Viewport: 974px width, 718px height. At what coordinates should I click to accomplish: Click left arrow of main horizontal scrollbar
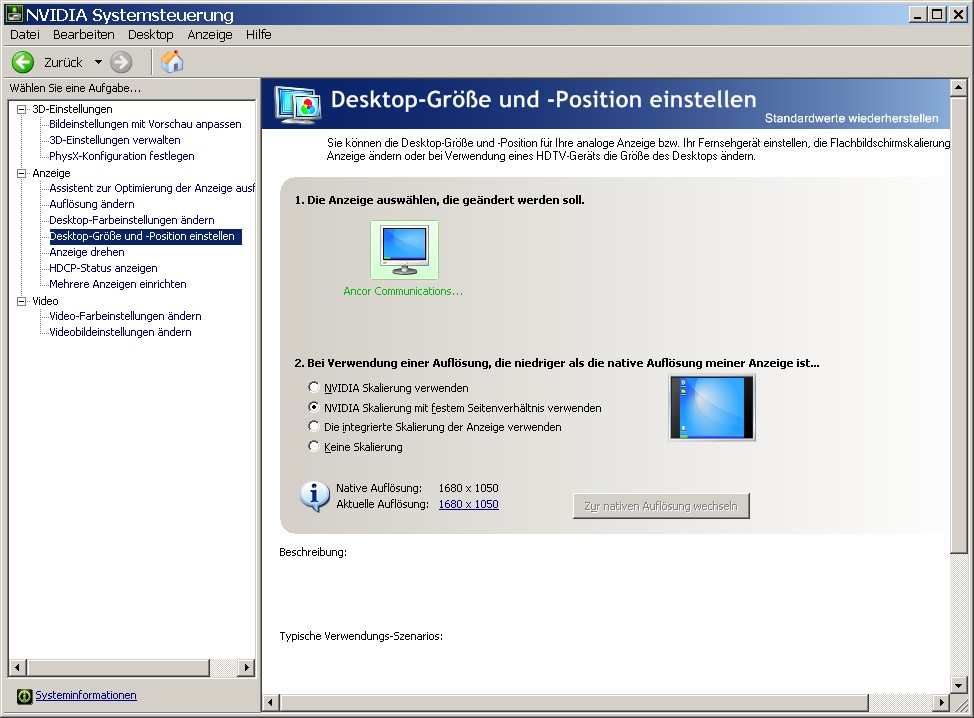pyautogui.click(x=270, y=702)
